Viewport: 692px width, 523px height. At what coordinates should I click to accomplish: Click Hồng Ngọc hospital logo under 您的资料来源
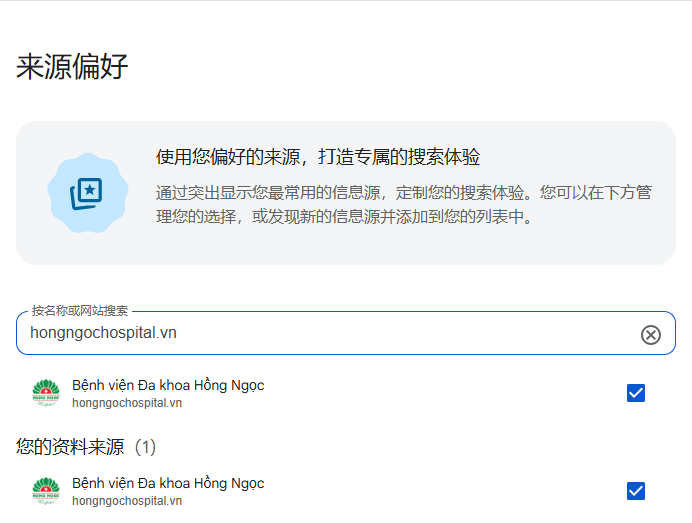(x=46, y=491)
